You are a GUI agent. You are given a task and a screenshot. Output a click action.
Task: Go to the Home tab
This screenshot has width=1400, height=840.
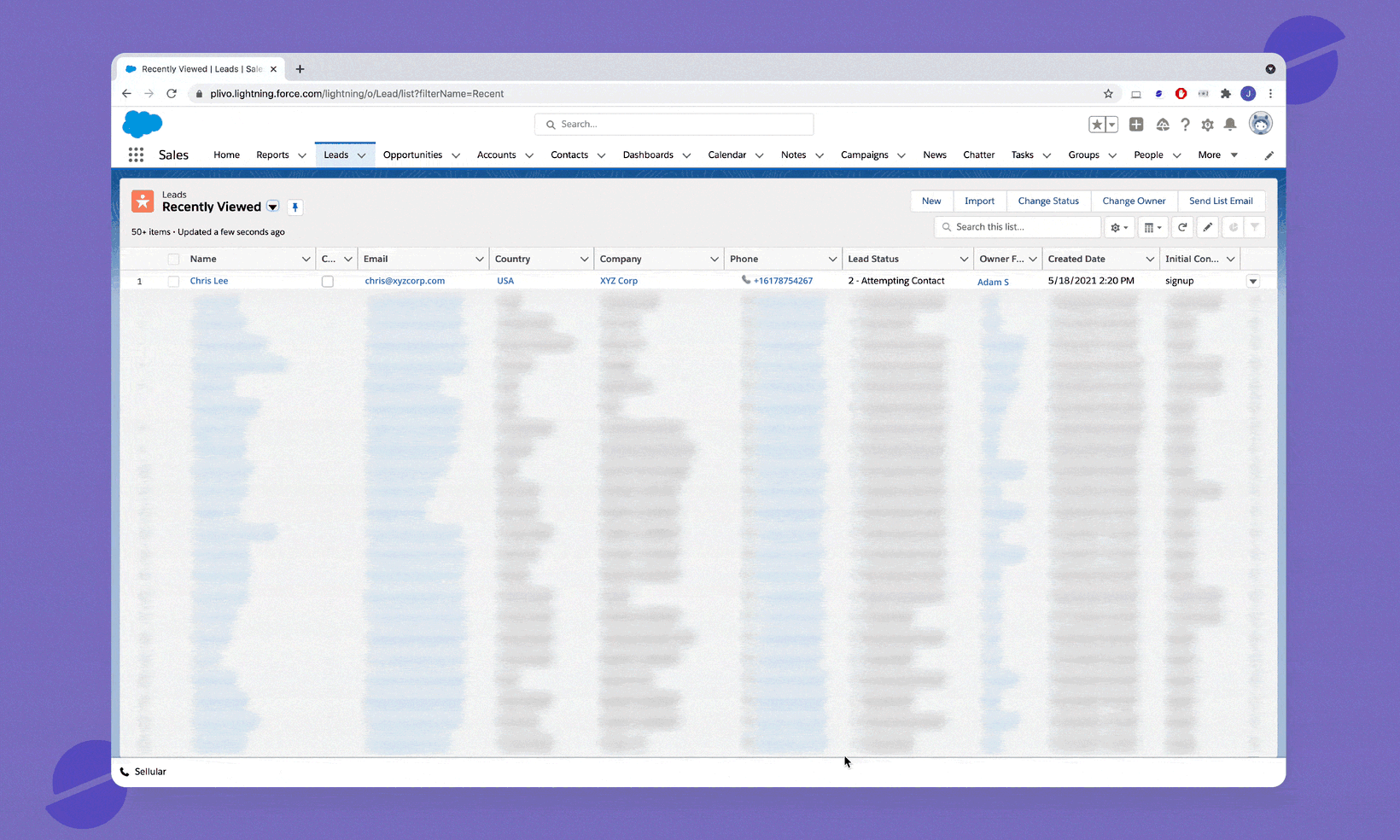pos(226,155)
